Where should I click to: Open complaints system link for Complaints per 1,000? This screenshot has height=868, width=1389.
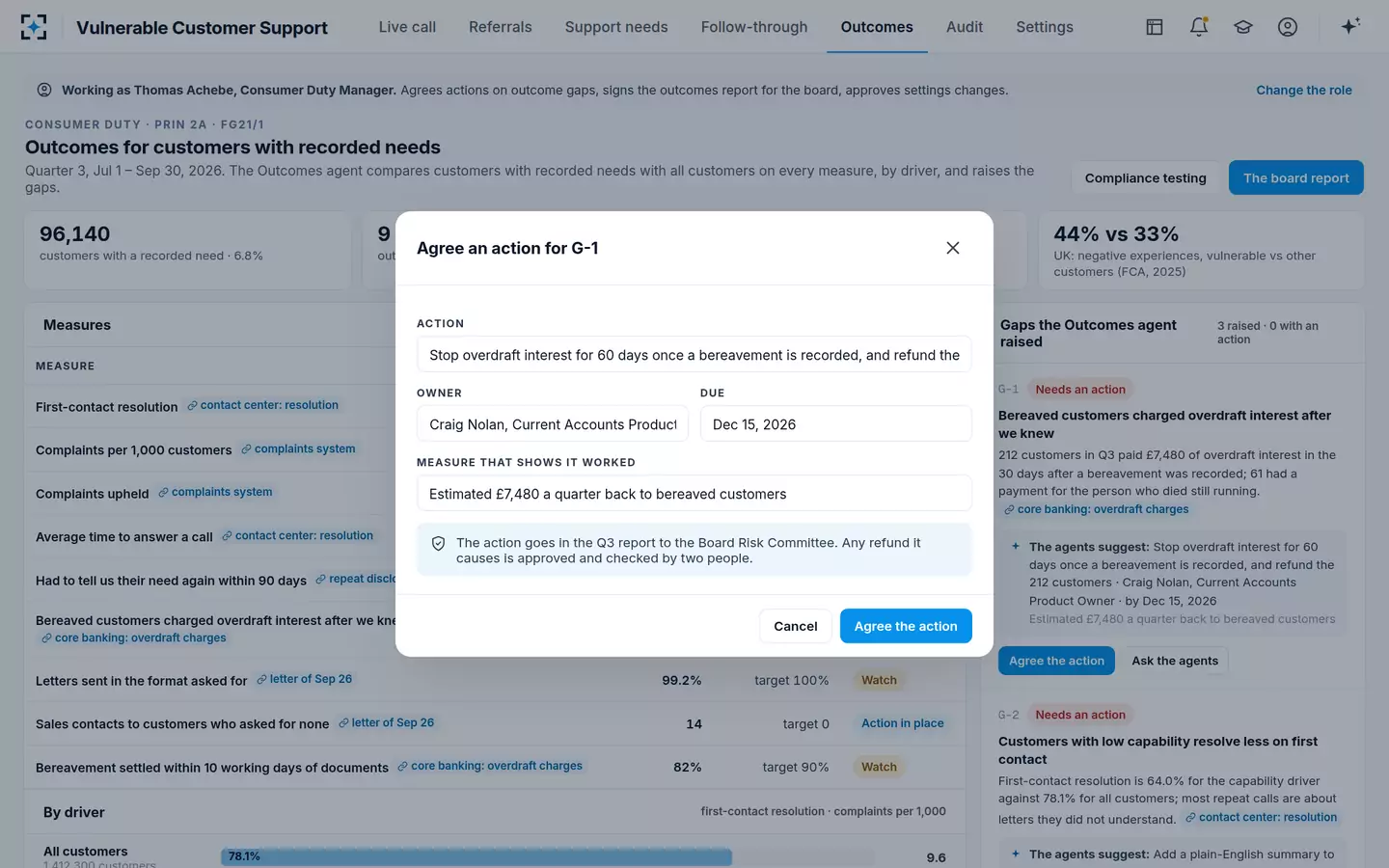(298, 448)
